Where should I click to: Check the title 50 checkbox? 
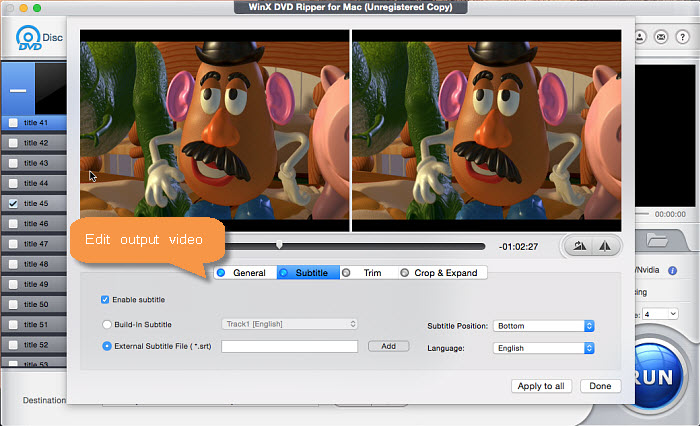pyautogui.click(x=13, y=304)
